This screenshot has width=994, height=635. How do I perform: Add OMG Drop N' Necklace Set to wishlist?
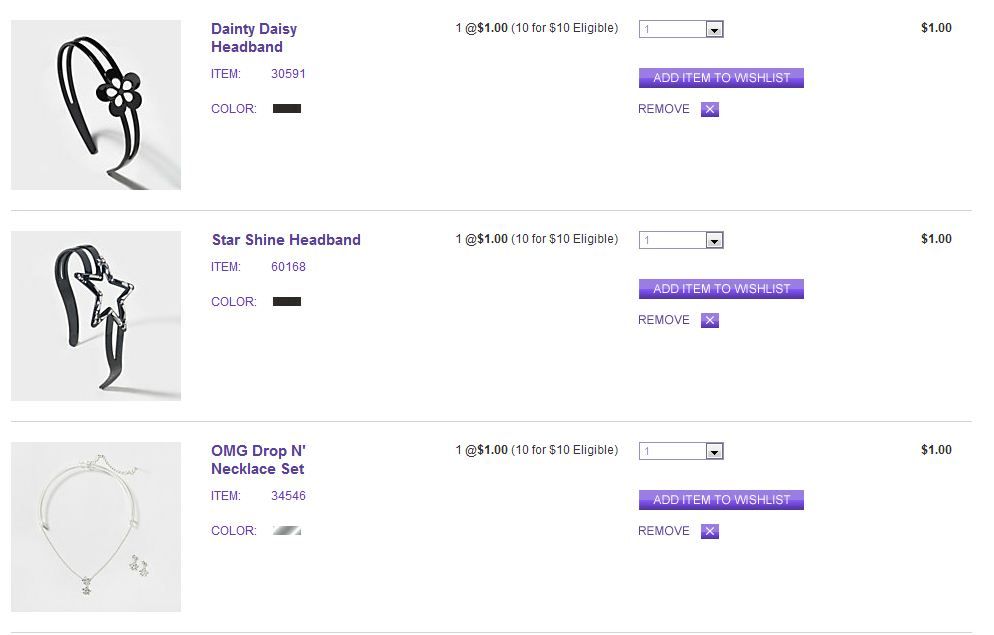721,500
